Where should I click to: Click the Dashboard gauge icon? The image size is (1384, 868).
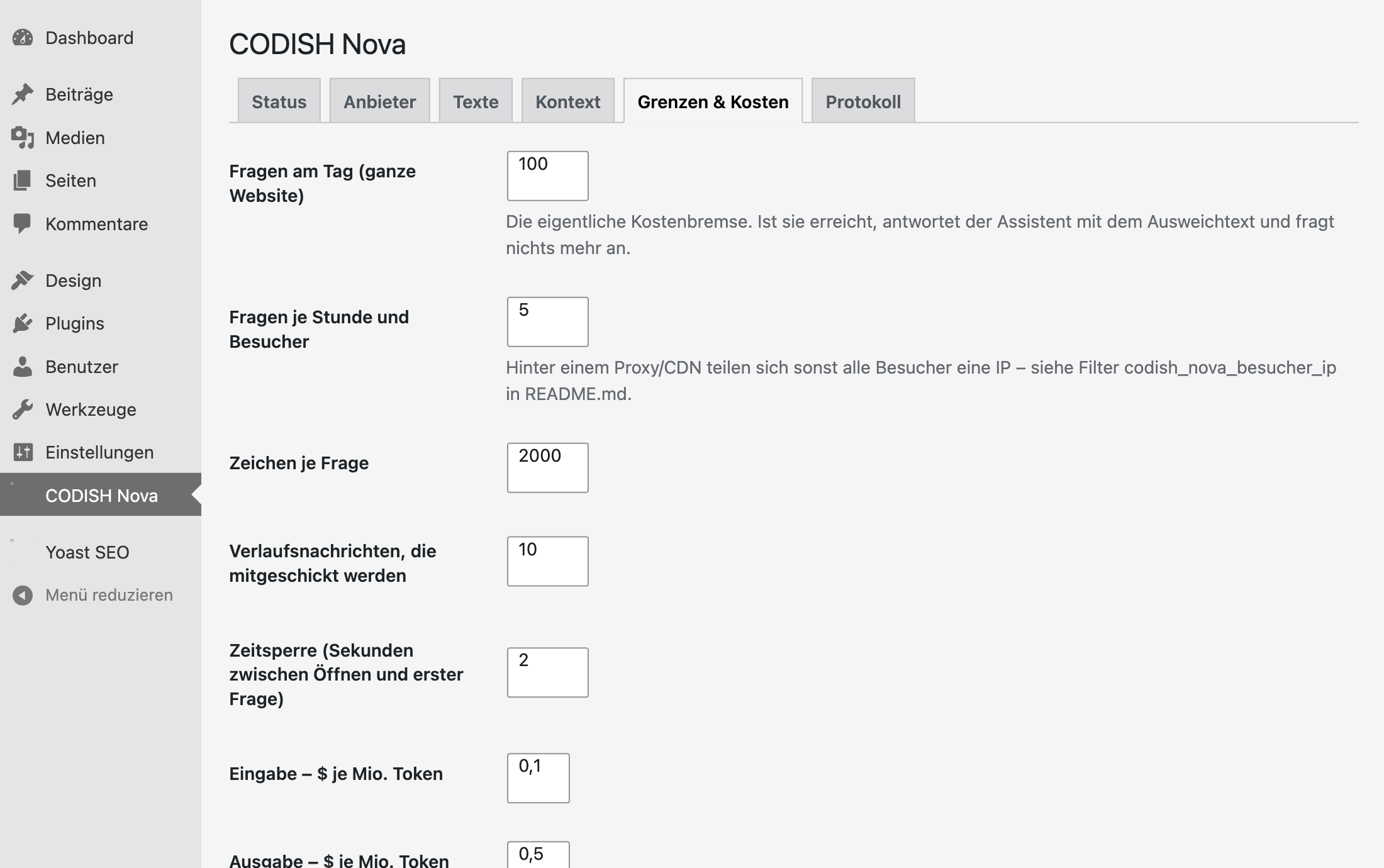point(23,38)
